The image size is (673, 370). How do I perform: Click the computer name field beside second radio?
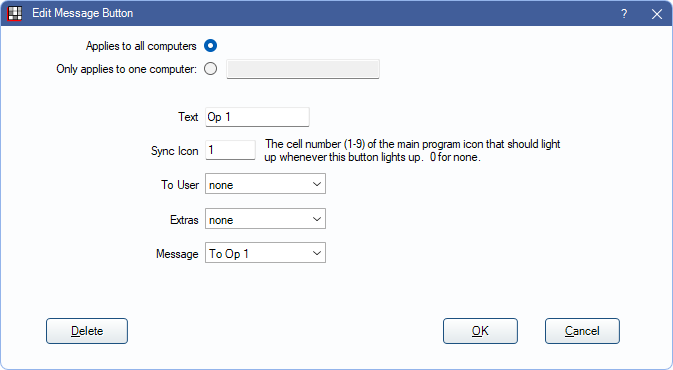(x=303, y=69)
